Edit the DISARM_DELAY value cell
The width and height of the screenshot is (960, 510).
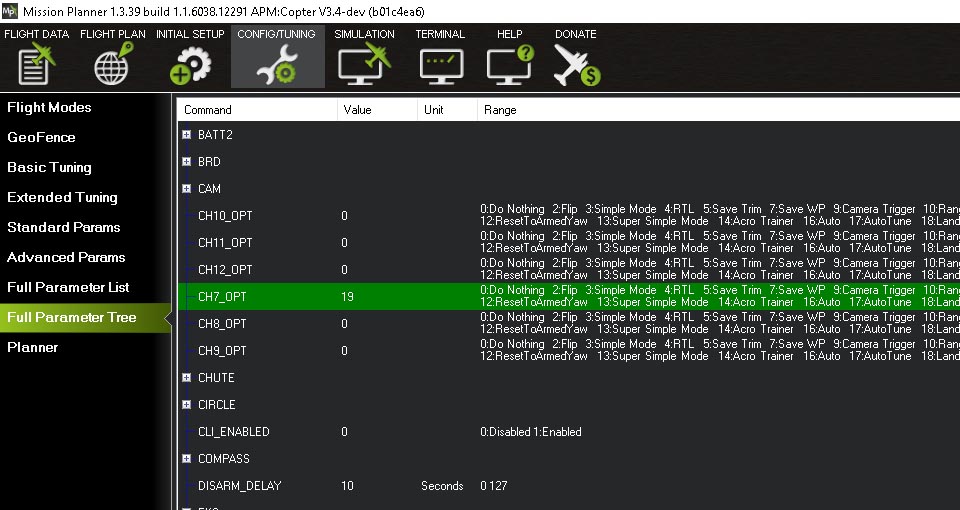(376, 486)
